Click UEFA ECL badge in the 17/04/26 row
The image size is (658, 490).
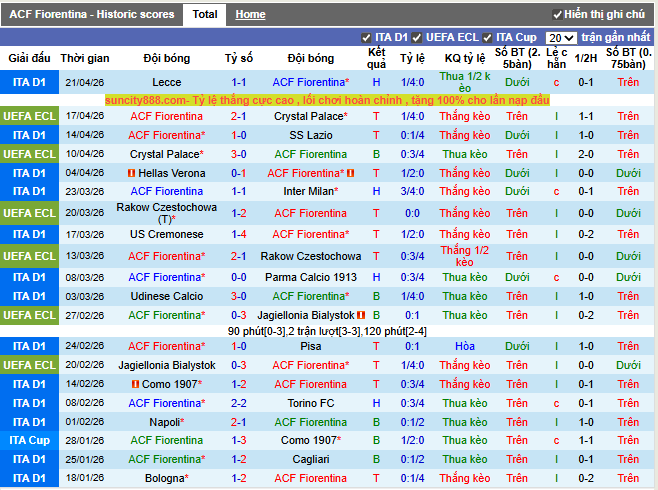[x=28, y=116]
